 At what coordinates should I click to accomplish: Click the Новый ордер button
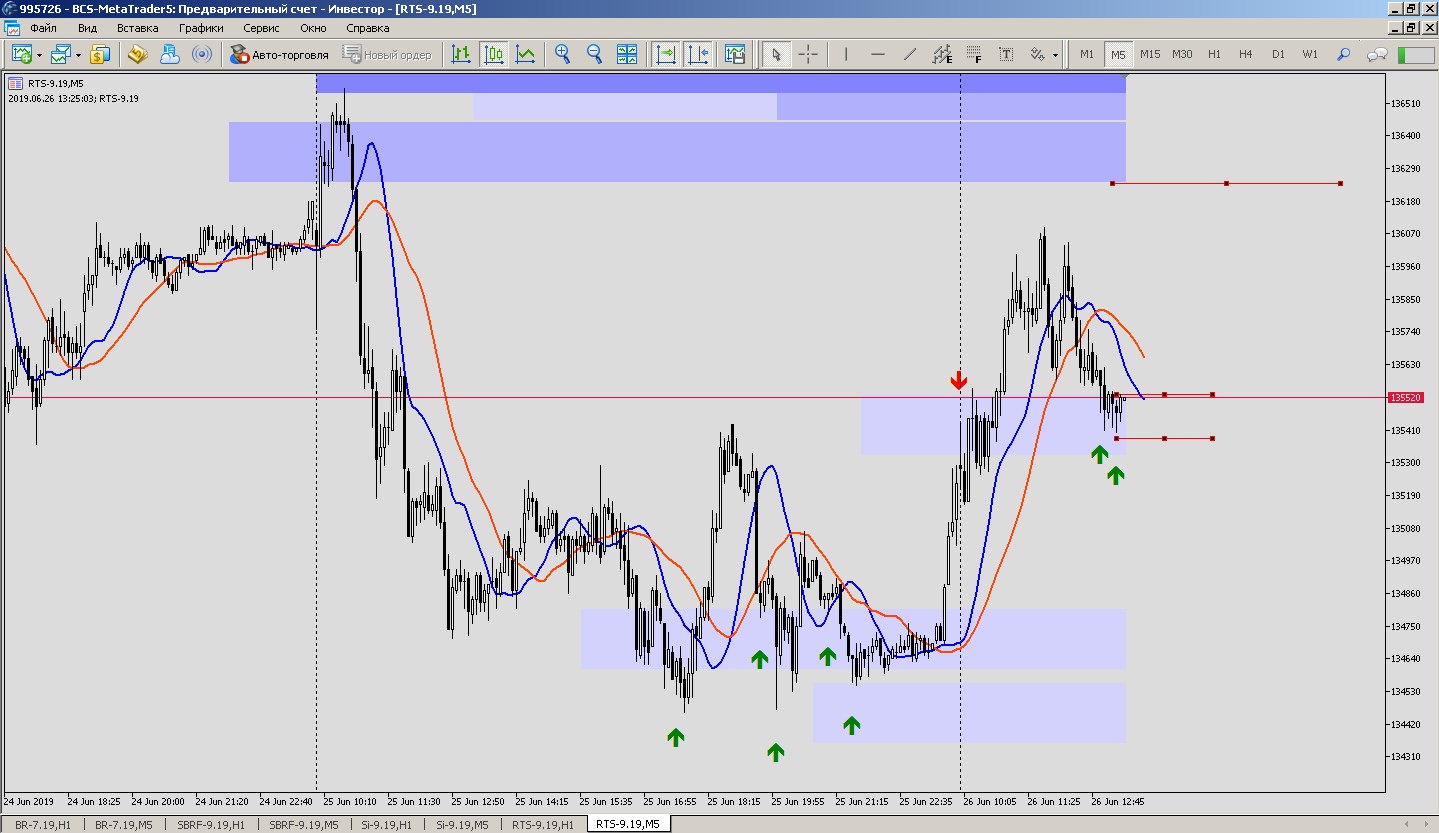388,54
